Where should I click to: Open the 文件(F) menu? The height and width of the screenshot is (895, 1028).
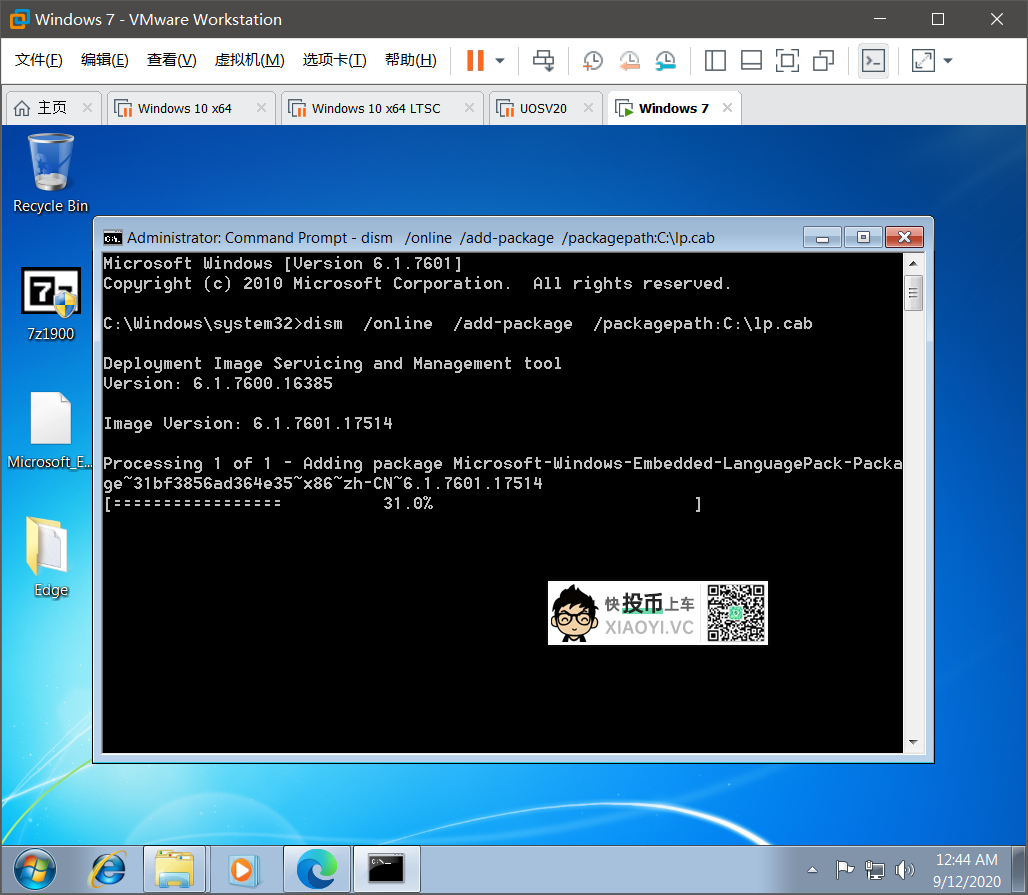[39, 60]
